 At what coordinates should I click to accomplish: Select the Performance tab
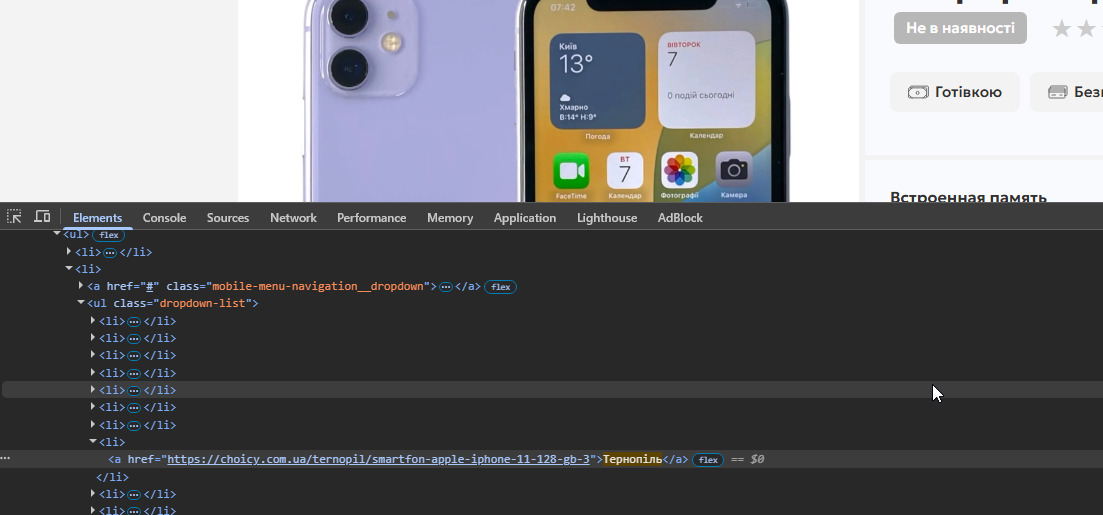coord(371,217)
